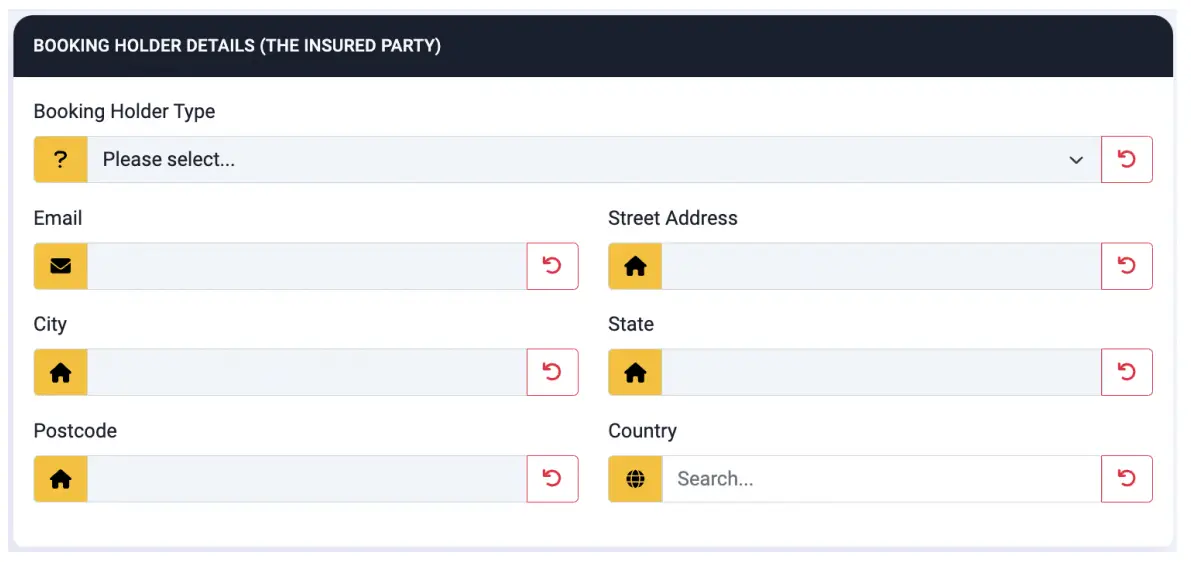Click the house icon beside City field

pos(61,372)
